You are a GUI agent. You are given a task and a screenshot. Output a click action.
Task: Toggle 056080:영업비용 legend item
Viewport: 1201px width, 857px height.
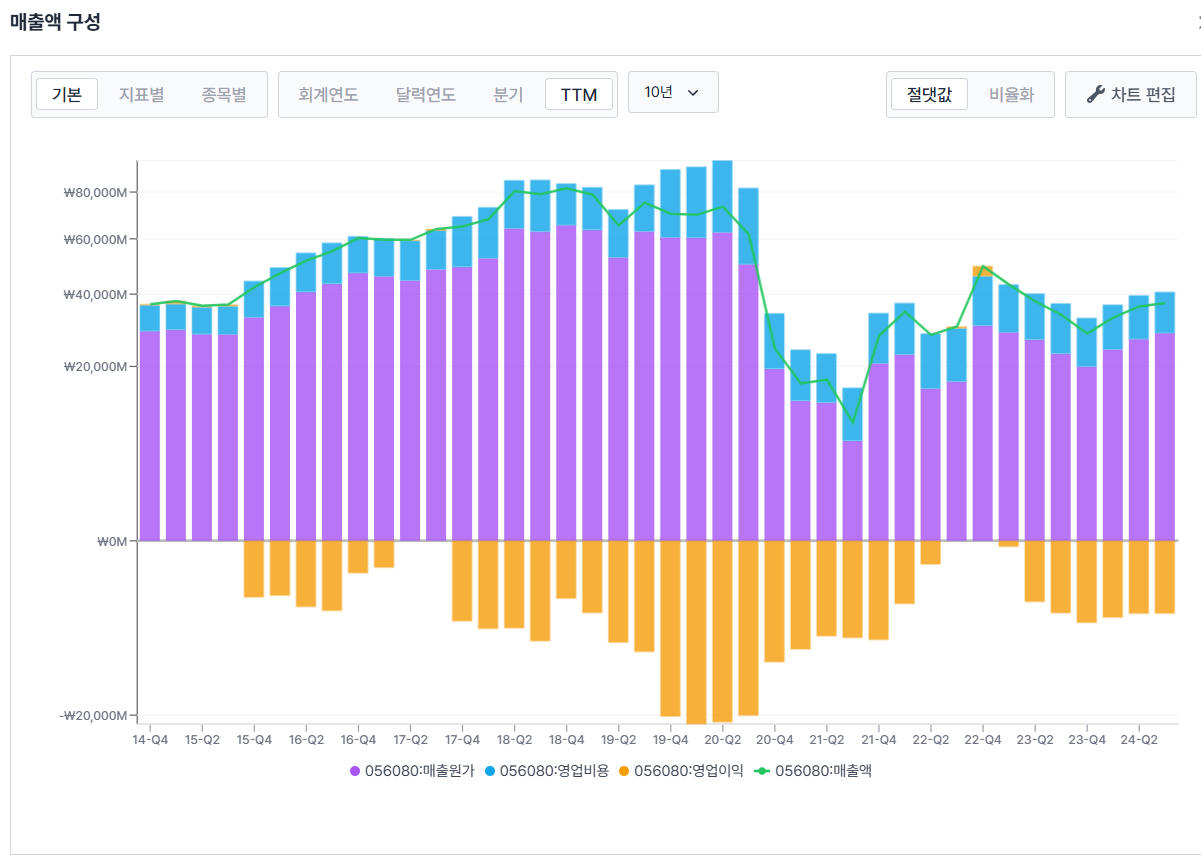tap(546, 770)
